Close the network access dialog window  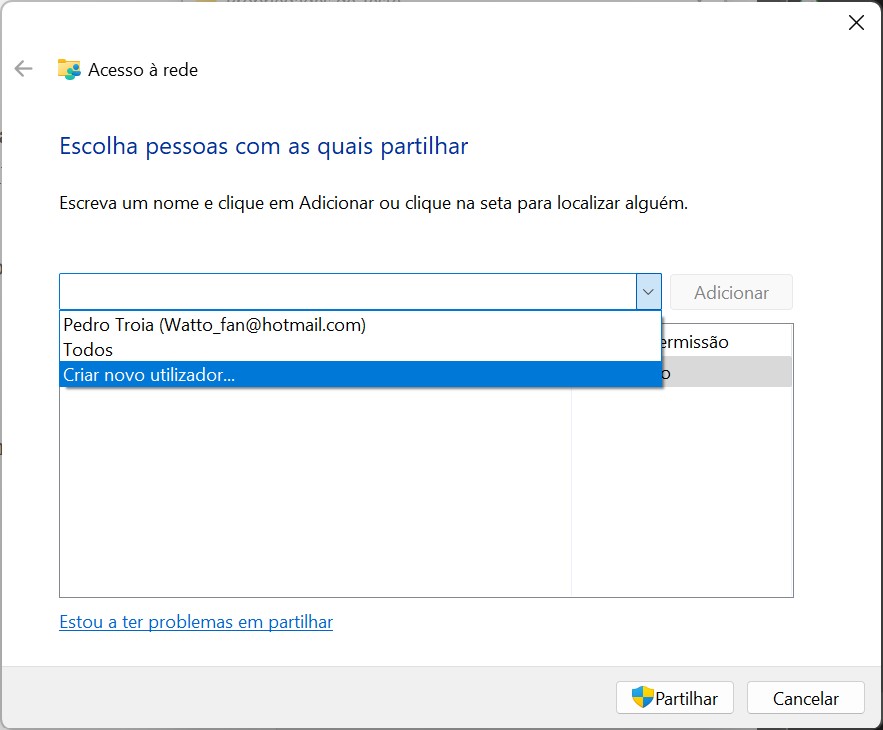(856, 23)
